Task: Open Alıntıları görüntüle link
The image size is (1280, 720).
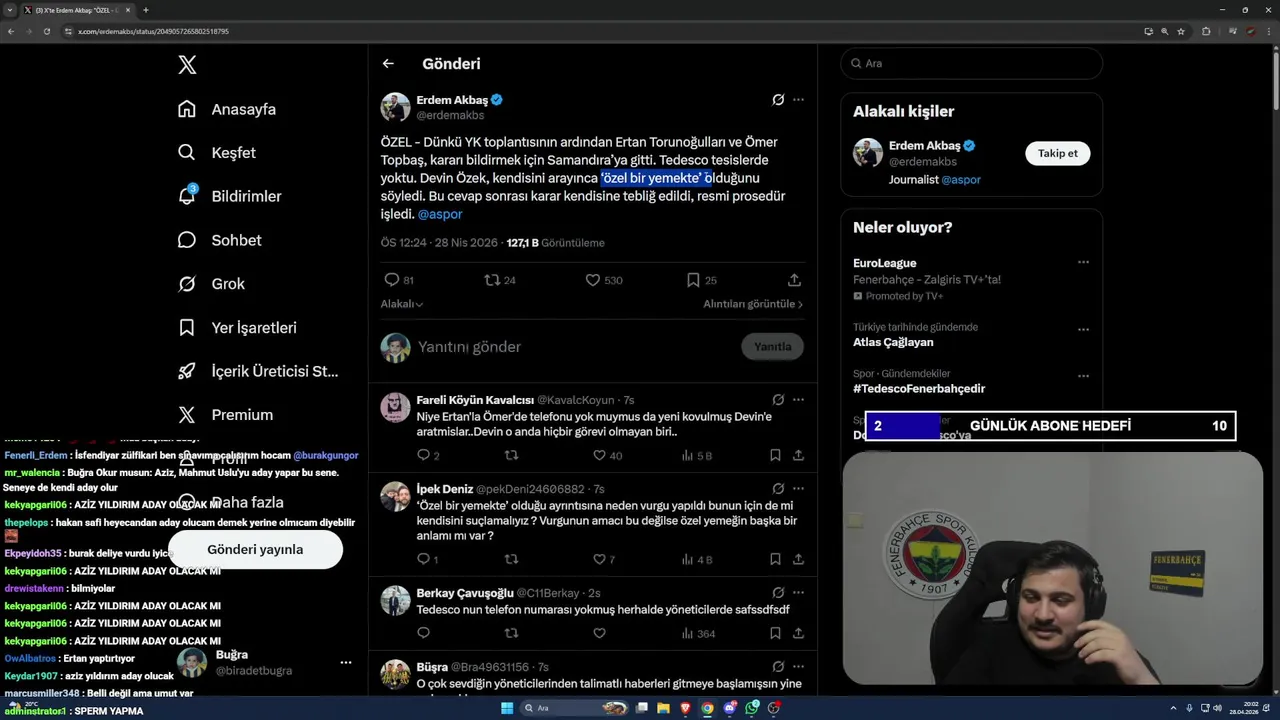Action: pos(753,304)
